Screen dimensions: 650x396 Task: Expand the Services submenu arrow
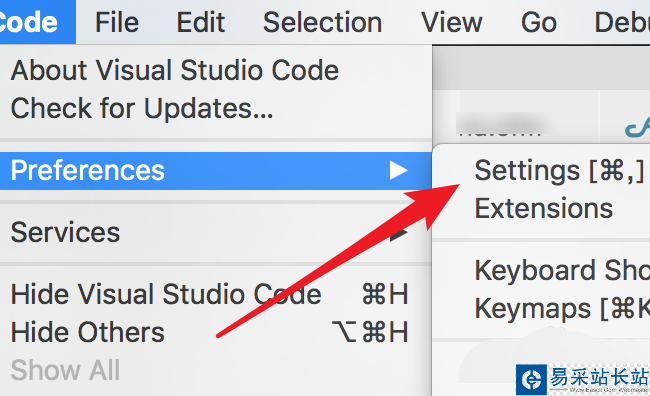click(x=398, y=233)
